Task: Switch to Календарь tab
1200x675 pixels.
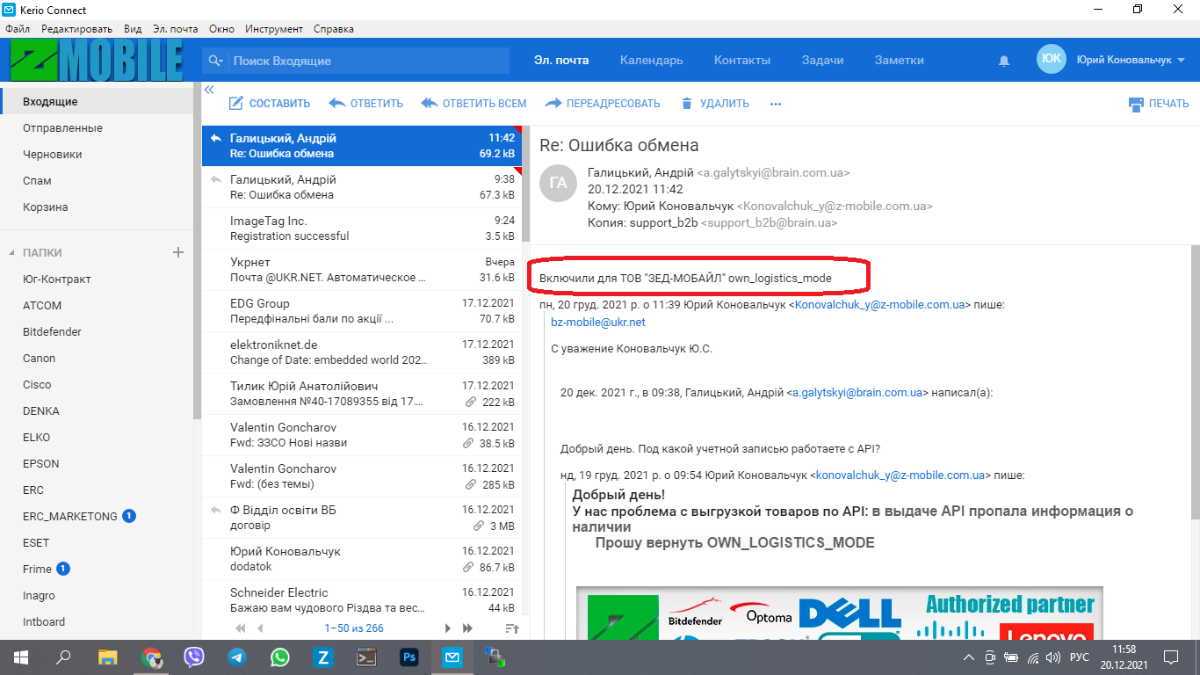Action: tap(651, 60)
